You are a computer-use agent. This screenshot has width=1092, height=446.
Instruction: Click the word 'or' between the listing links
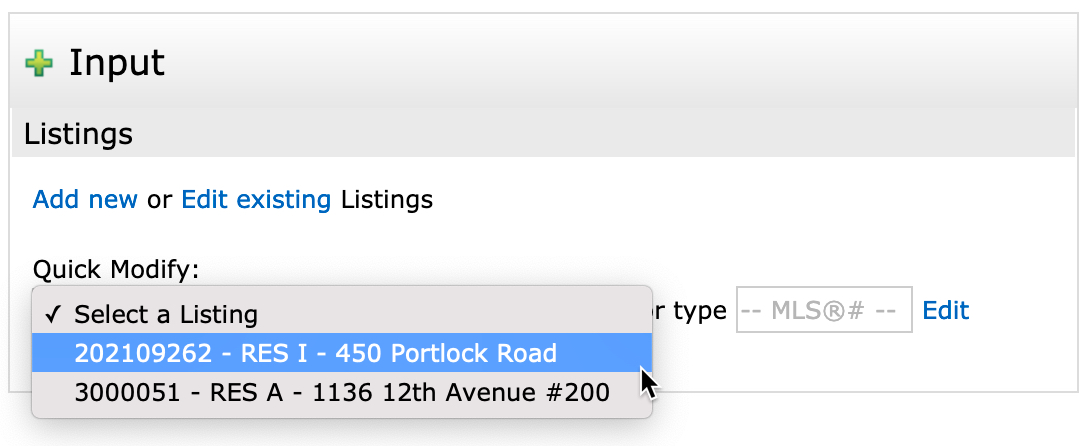(x=159, y=200)
